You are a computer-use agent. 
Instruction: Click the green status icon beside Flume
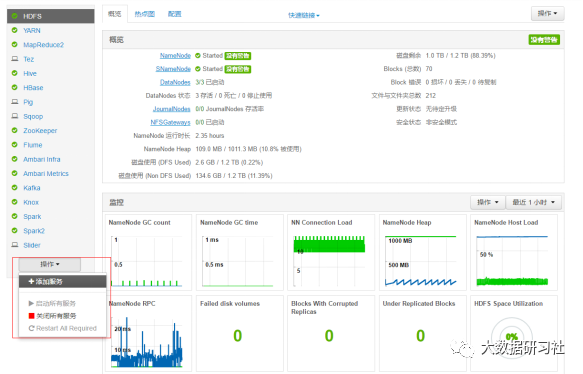[15, 145]
